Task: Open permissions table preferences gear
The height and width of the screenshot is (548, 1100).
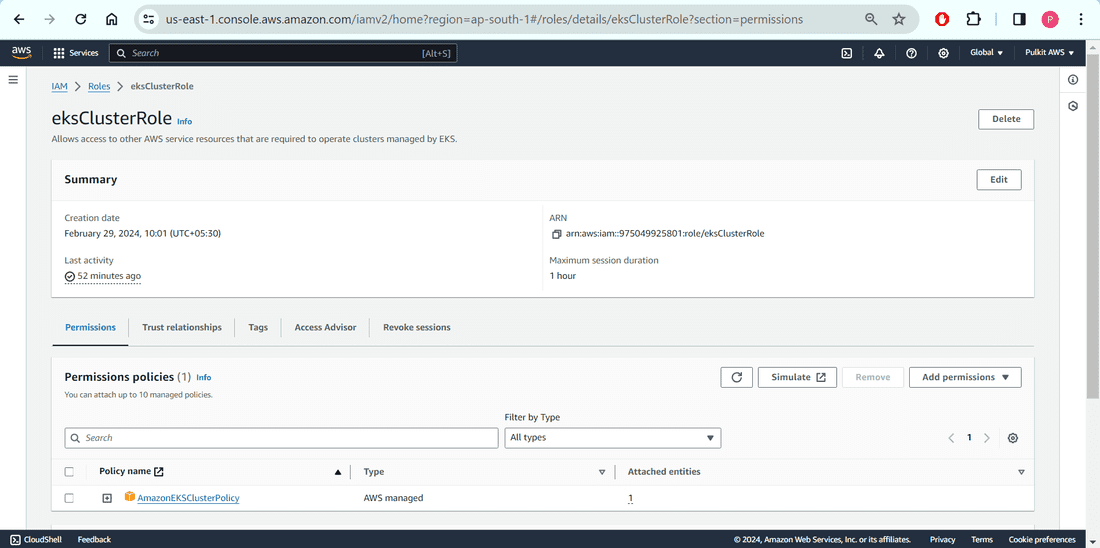Action: click(x=1012, y=438)
